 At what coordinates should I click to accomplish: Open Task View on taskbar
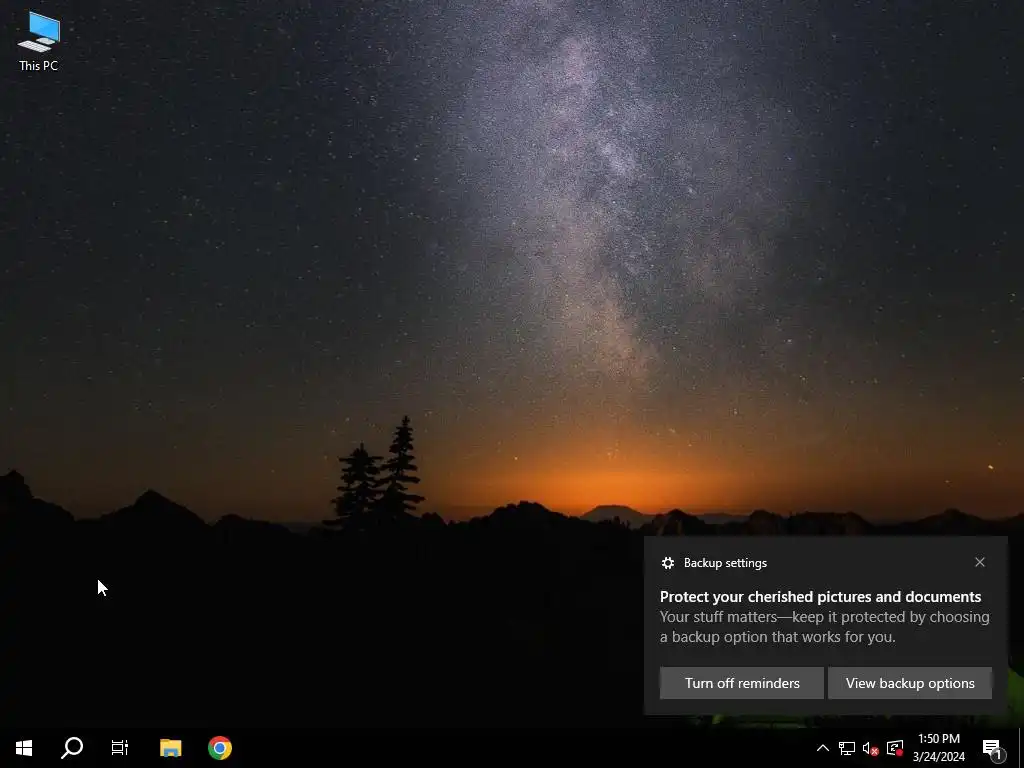pyautogui.click(x=120, y=748)
